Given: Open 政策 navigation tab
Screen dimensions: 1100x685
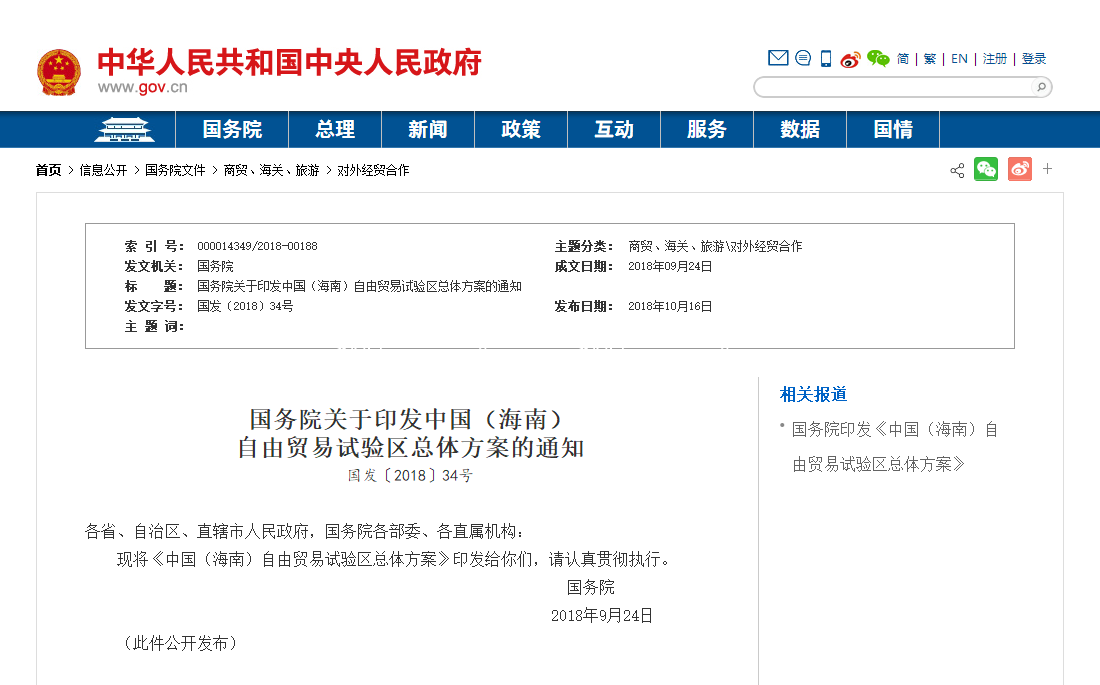Looking at the screenshot, I should [521, 129].
